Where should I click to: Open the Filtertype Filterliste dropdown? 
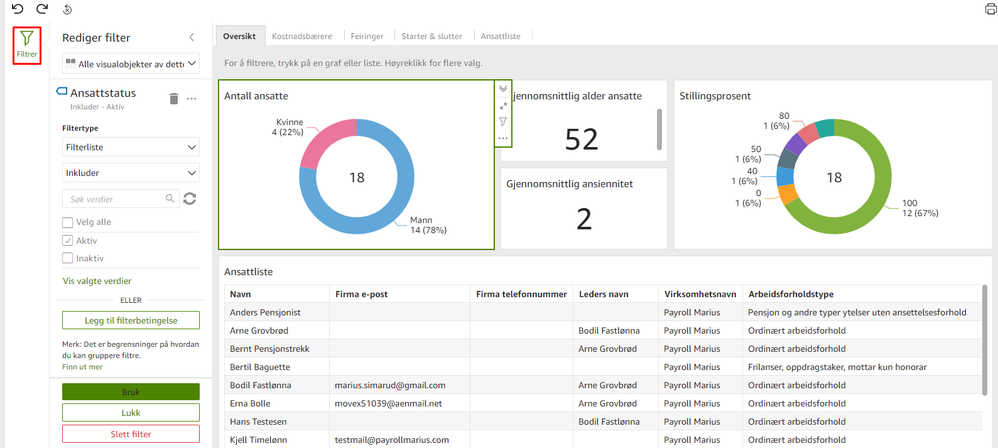pos(130,147)
